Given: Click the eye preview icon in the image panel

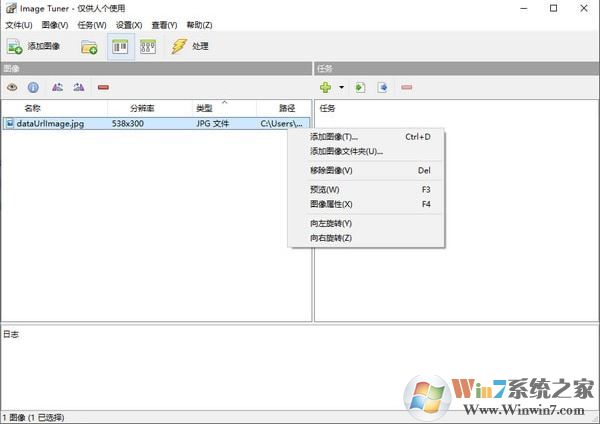Looking at the screenshot, I should 13,87.
